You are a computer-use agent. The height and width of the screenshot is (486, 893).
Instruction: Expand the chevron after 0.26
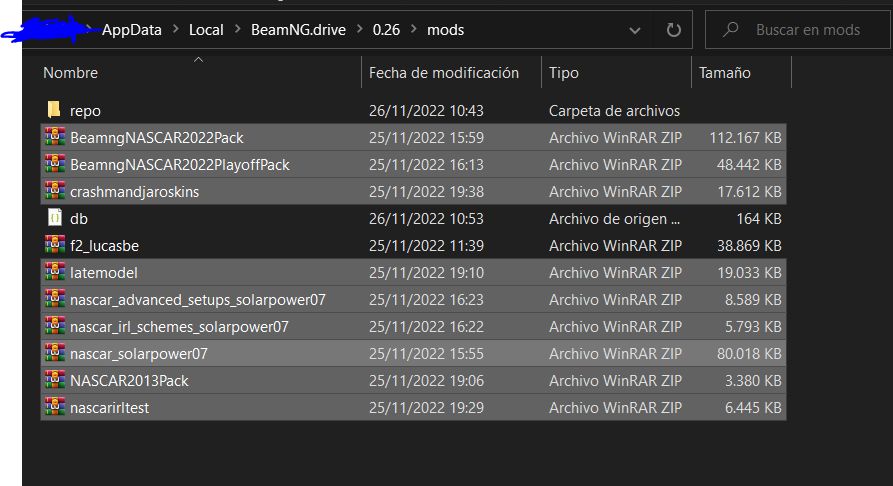pyautogui.click(x=414, y=30)
